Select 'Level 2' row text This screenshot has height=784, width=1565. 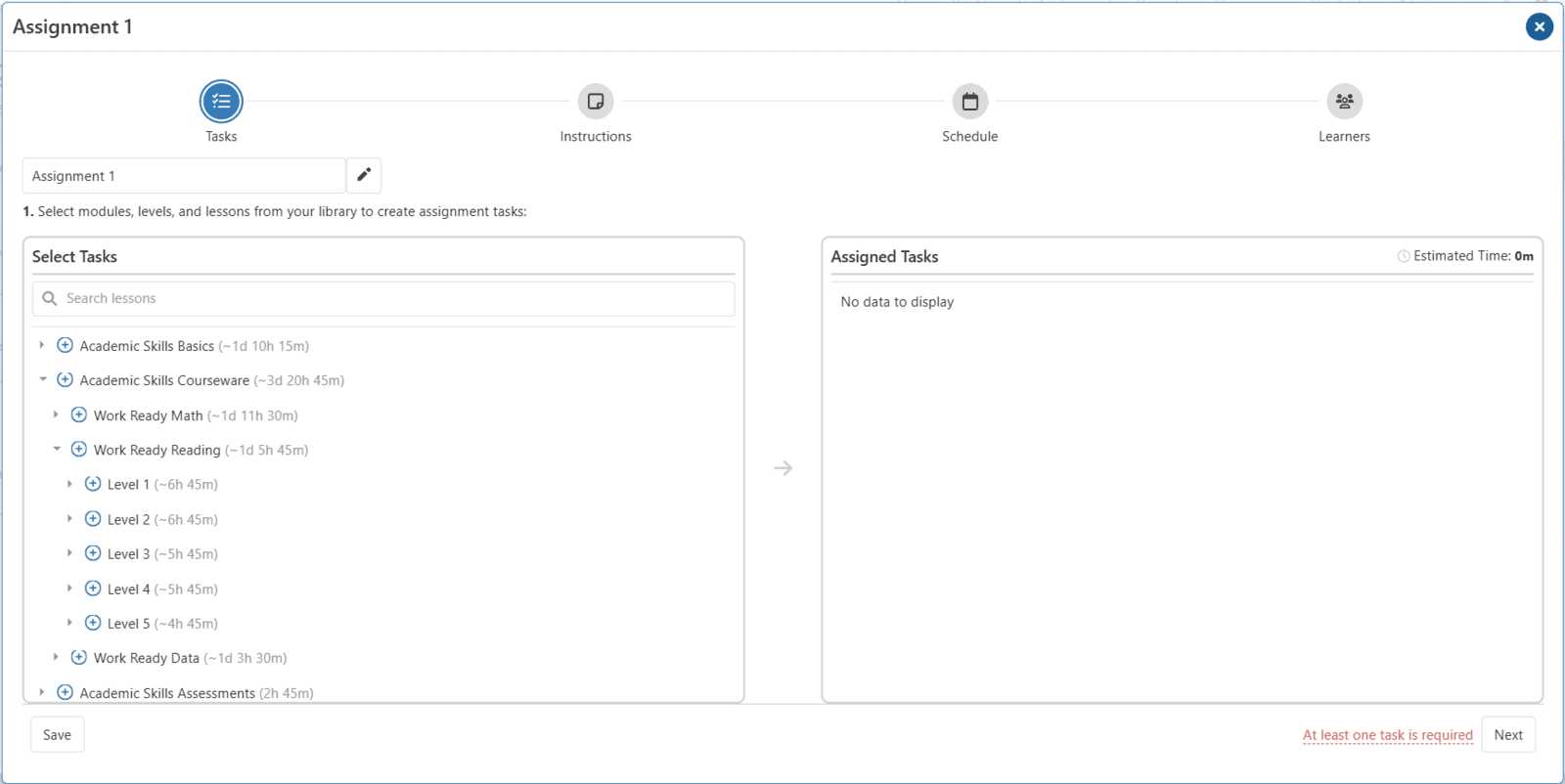(x=128, y=519)
